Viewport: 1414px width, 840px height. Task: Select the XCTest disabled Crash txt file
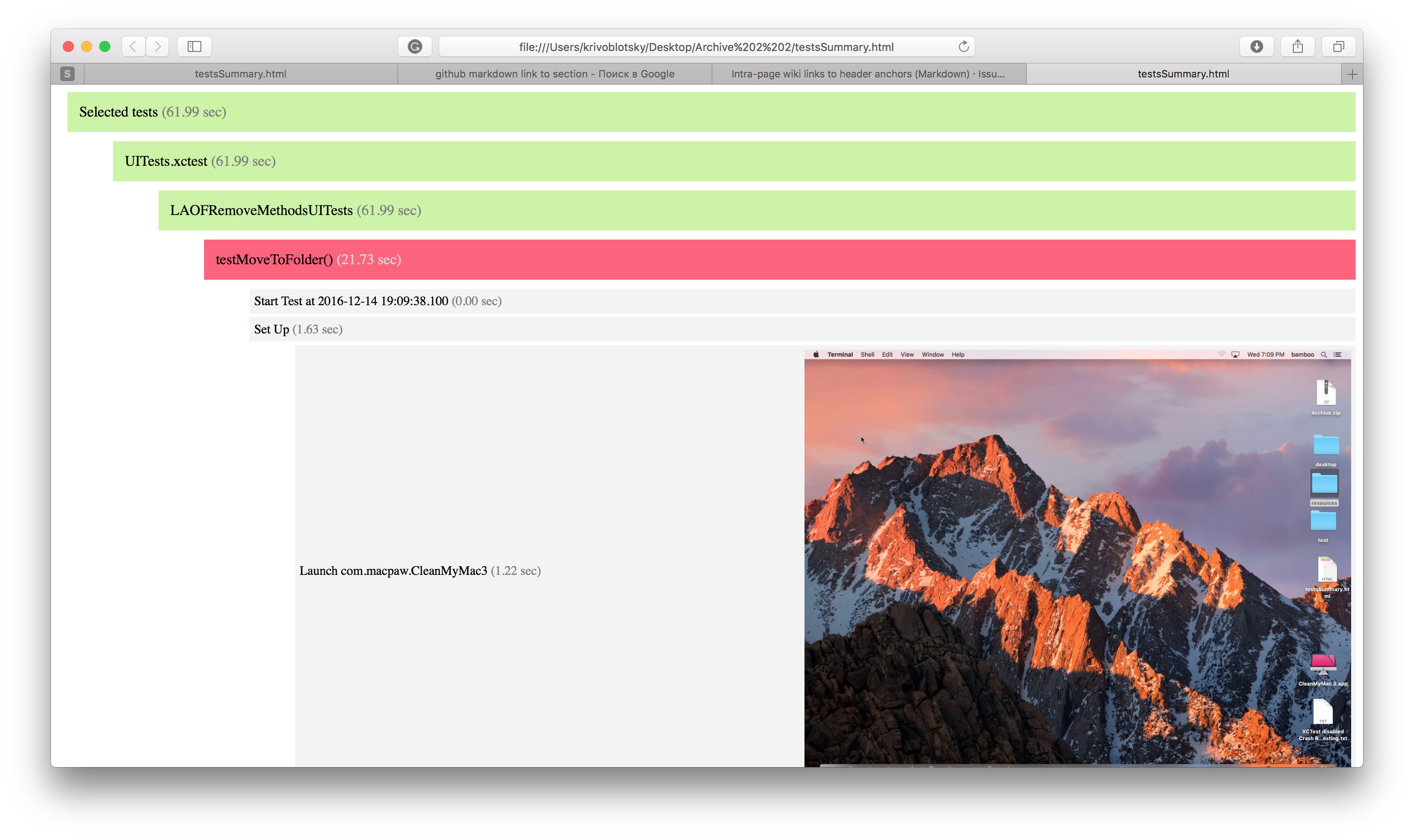(x=1322, y=719)
